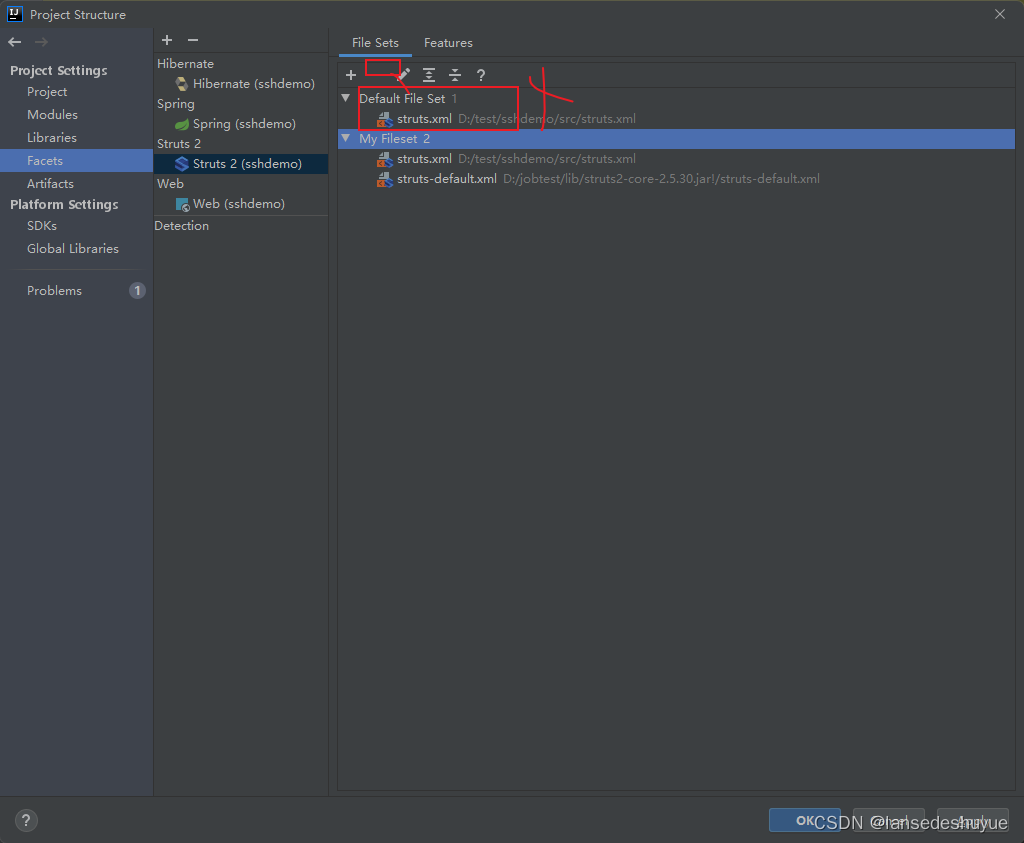Viewport: 1024px width, 843px height.
Task: Collapse the Default File Set node
Action: pos(345,99)
